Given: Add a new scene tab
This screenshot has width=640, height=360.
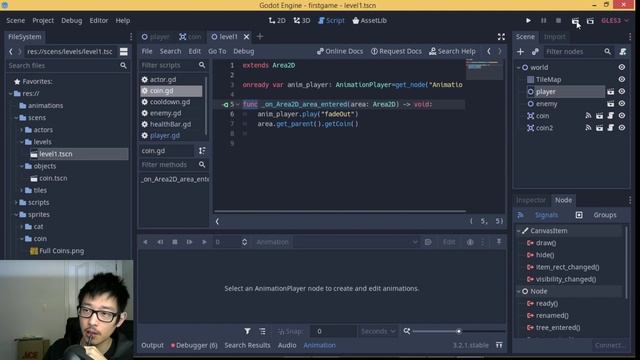Looking at the screenshot, I should tap(260, 37).
